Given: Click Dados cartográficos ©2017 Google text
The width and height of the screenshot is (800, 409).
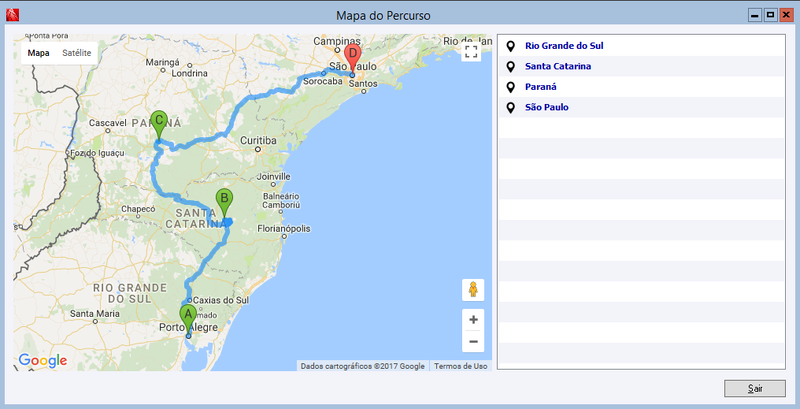Looking at the screenshot, I should (362, 366).
